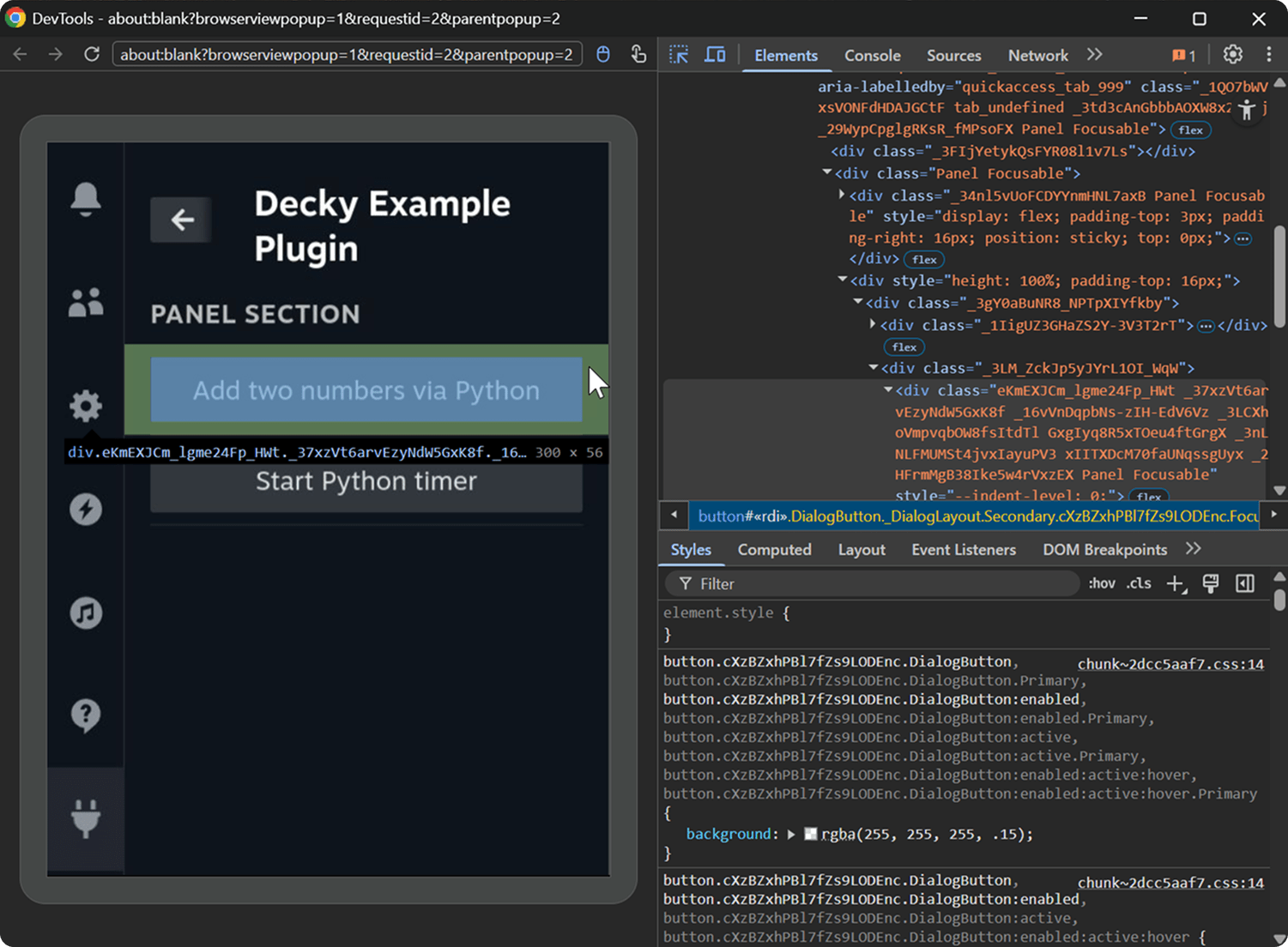This screenshot has width=1288, height=947.
Task: Open the friends tab icon in sidebar
Action: coord(86,303)
